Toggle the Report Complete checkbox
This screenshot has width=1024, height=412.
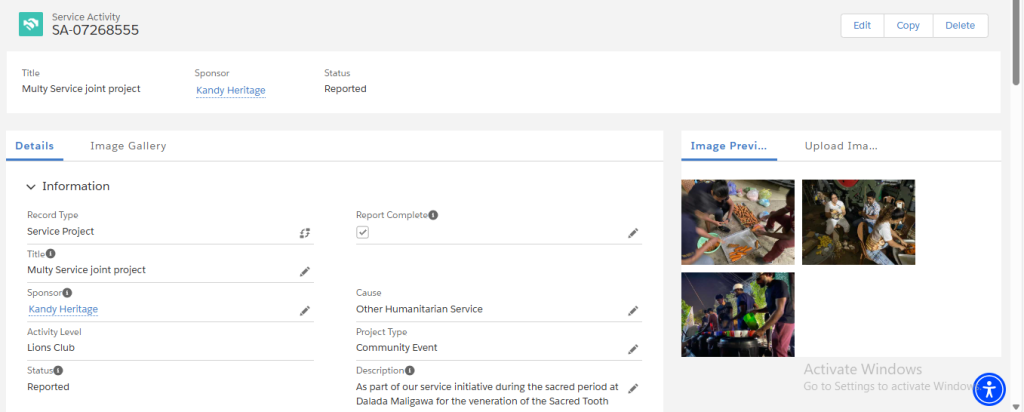[x=362, y=232]
